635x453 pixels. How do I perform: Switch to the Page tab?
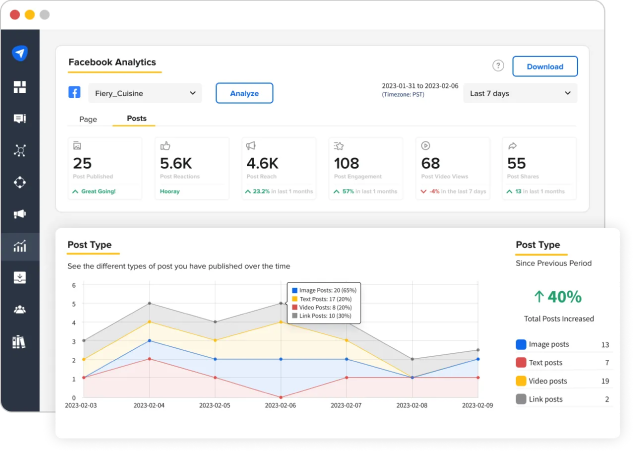click(88, 119)
